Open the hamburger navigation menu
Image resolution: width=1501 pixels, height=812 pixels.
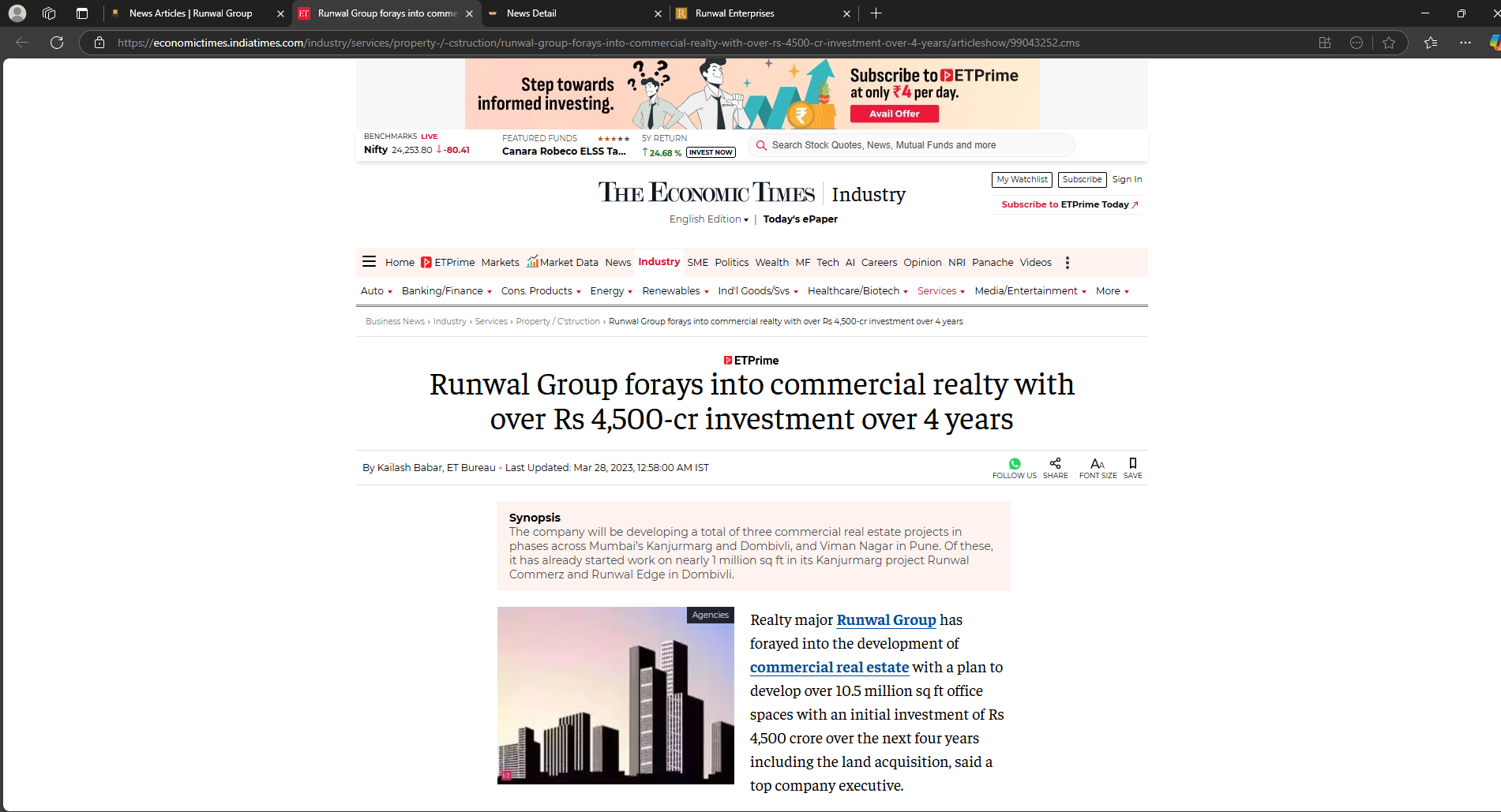[369, 261]
